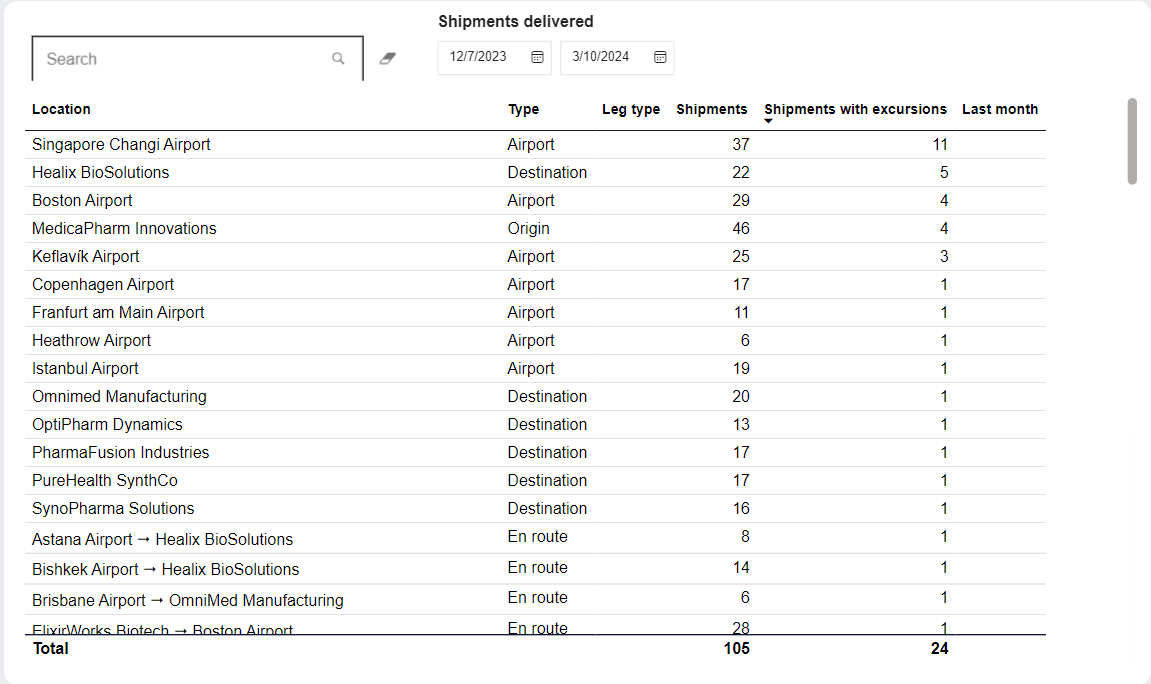This screenshot has height=684, width=1151.
Task: Click the sort arrow under Shipments with excursions
Action: [x=769, y=121]
